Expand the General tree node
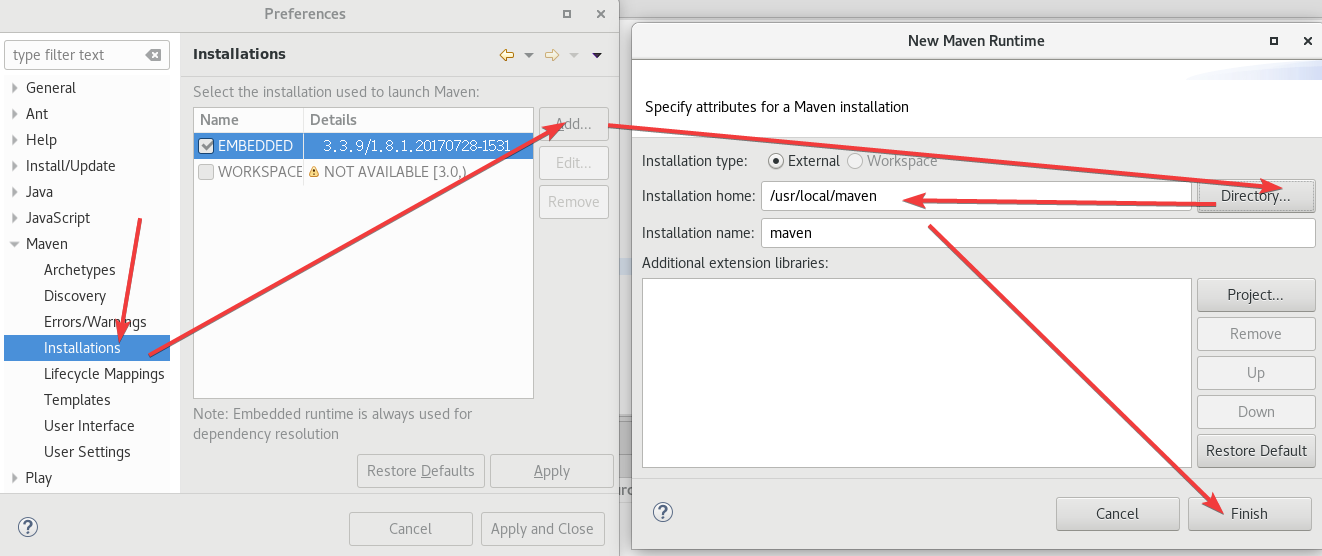This screenshot has height=556, width=1322. tap(14, 88)
